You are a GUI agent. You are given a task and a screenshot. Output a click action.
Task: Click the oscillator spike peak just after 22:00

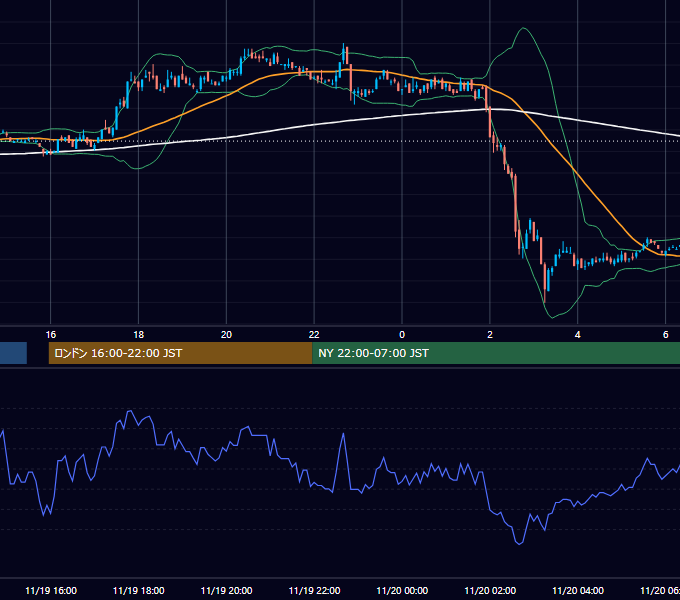coord(343,434)
